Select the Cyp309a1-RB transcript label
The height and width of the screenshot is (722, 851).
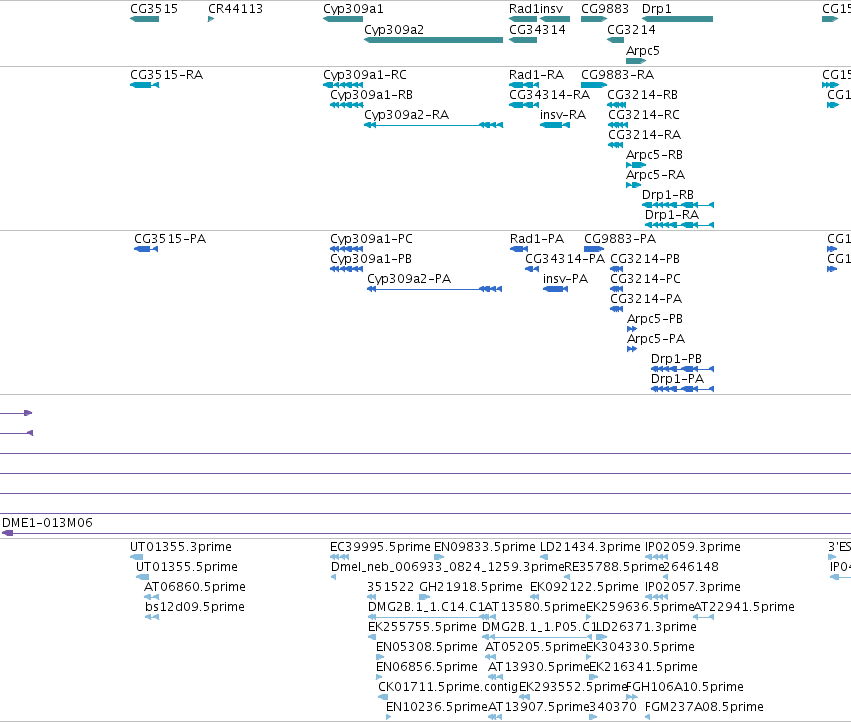[x=371, y=94]
